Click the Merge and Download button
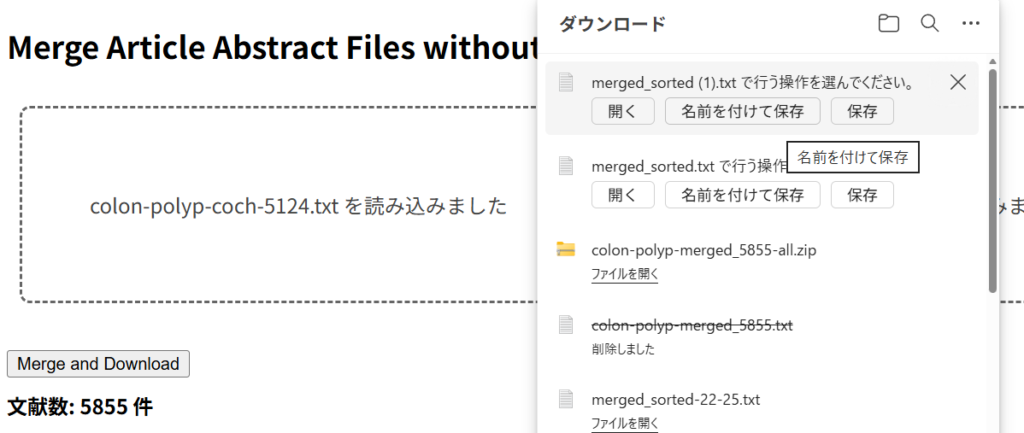 click(98, 364)
